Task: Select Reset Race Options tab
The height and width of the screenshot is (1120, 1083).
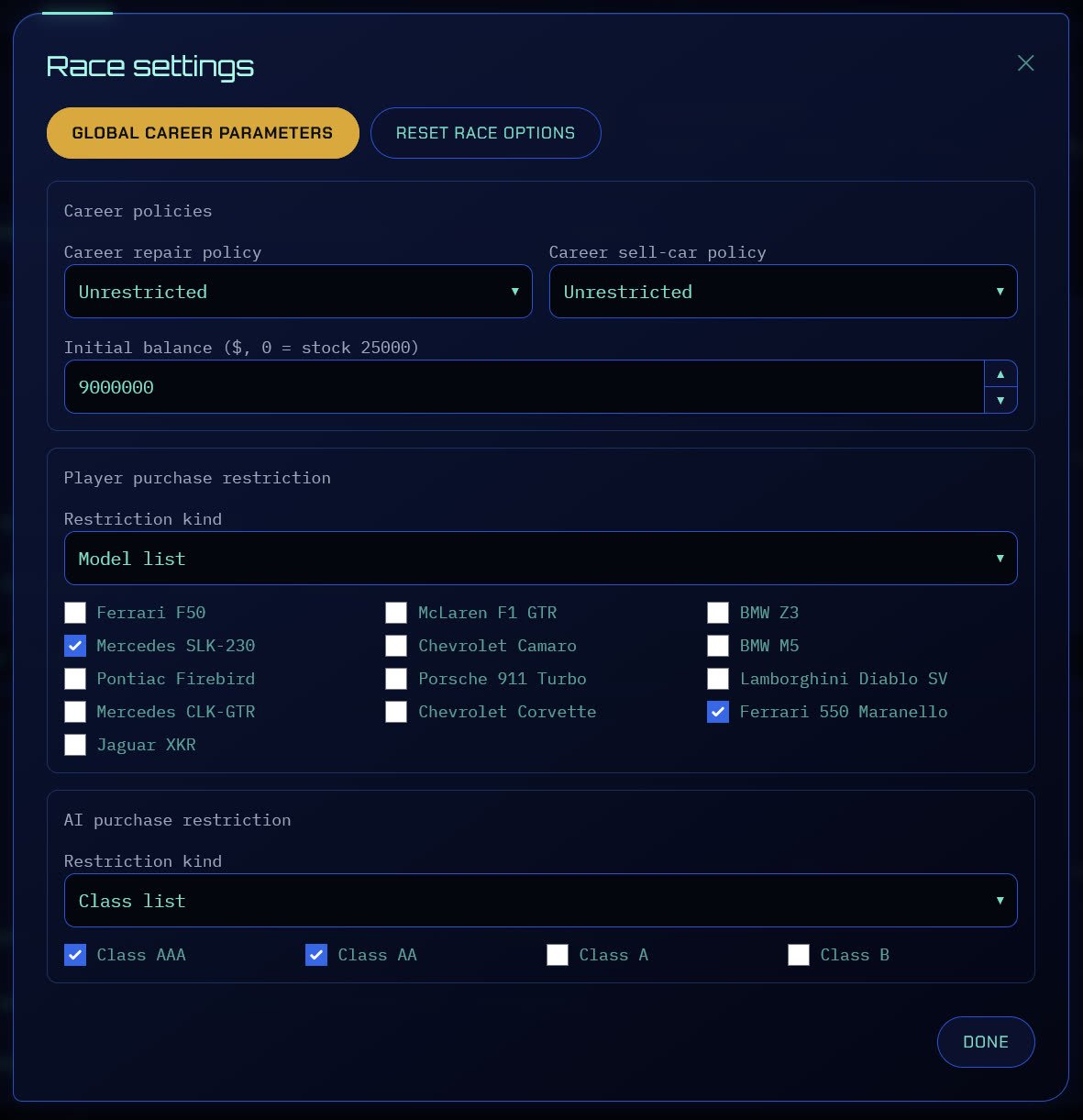Action: (x=486, y=133)
